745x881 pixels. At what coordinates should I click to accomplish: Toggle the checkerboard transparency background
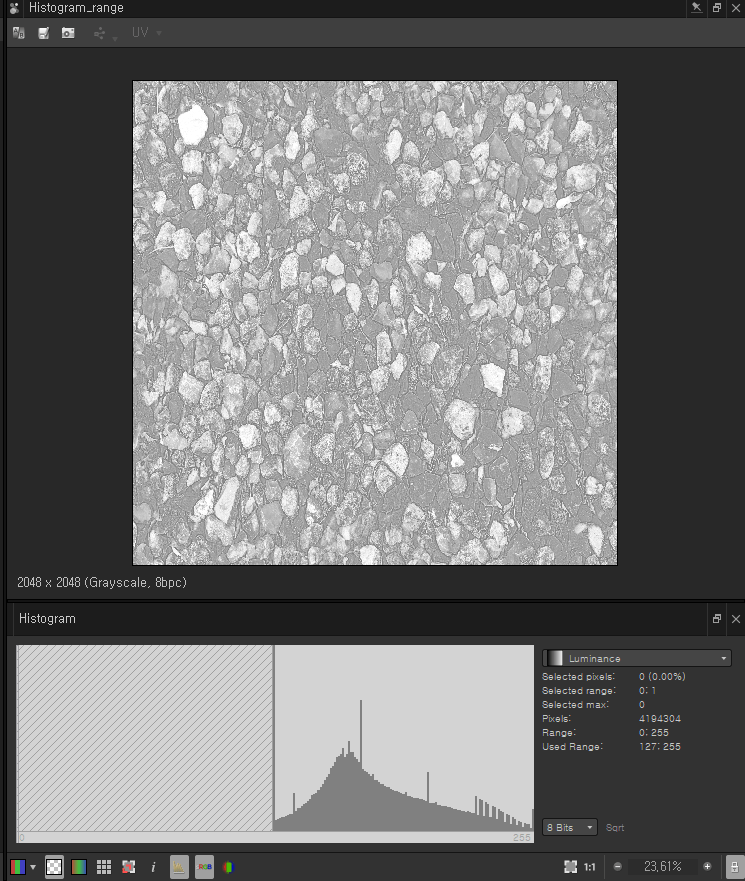pyautogui.click(x=54, y=867)
